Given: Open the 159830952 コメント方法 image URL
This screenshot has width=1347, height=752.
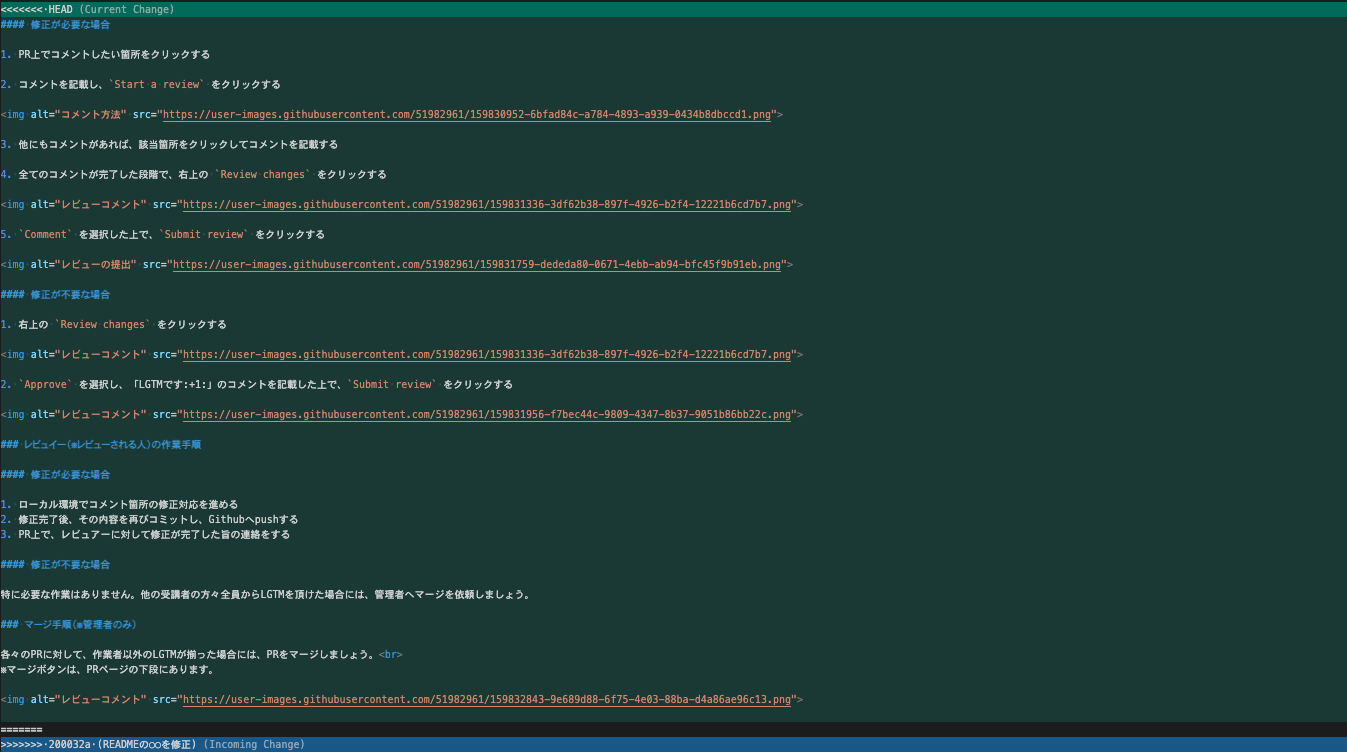Looking at the screenshot, I should [x=467, y=114].
